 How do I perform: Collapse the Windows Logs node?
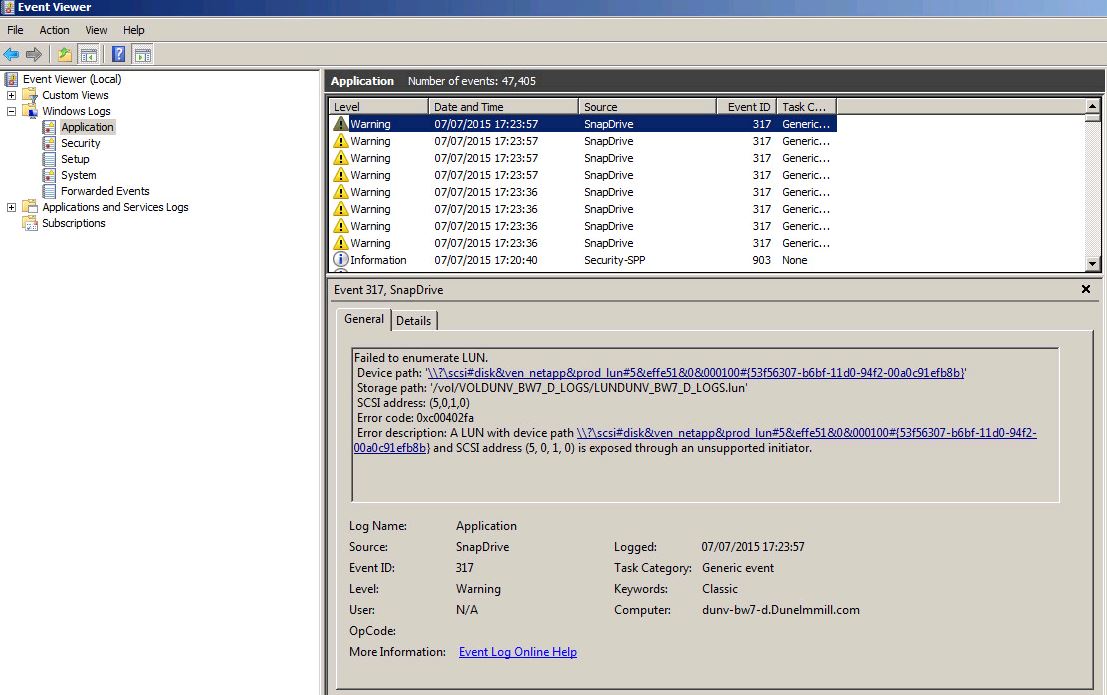coord(12,111)
